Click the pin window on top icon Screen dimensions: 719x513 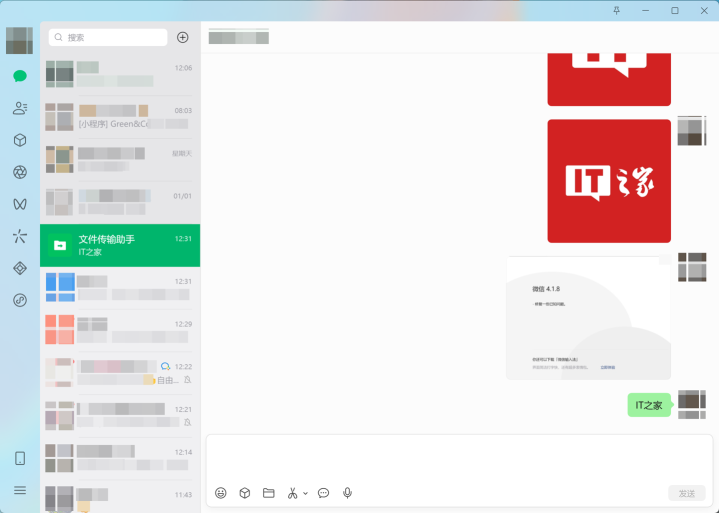[x=617, y=11]
